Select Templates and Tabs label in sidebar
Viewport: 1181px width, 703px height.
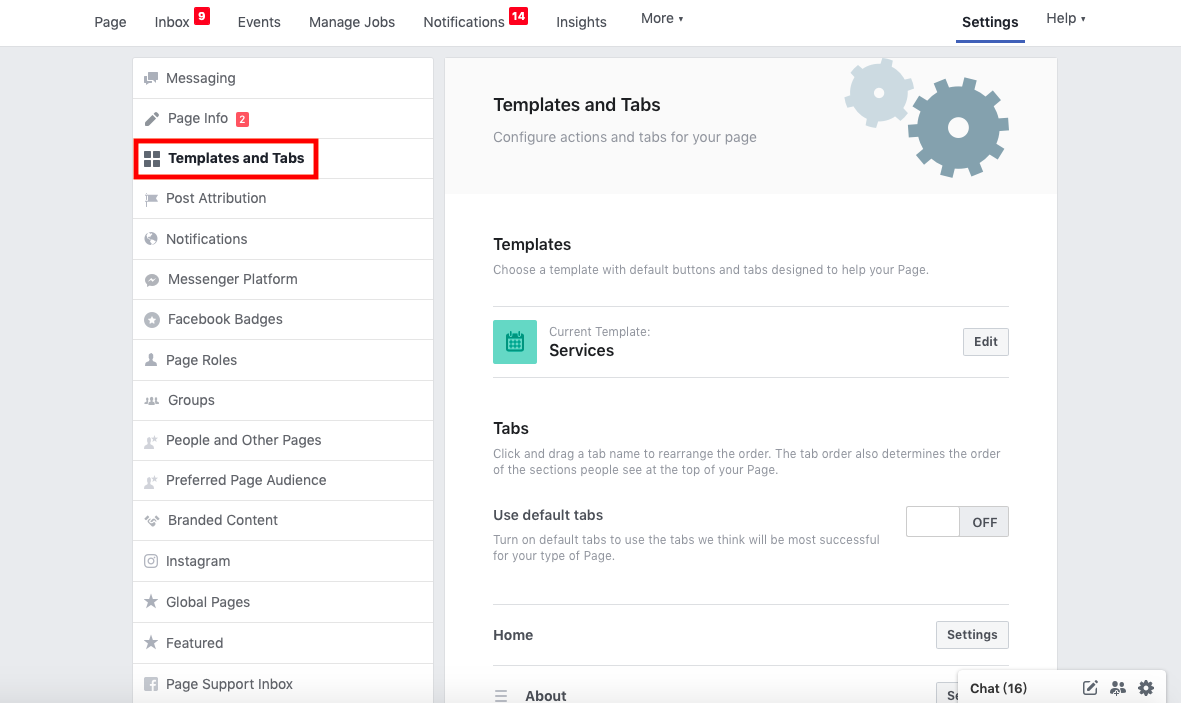(x=236, y=158)
